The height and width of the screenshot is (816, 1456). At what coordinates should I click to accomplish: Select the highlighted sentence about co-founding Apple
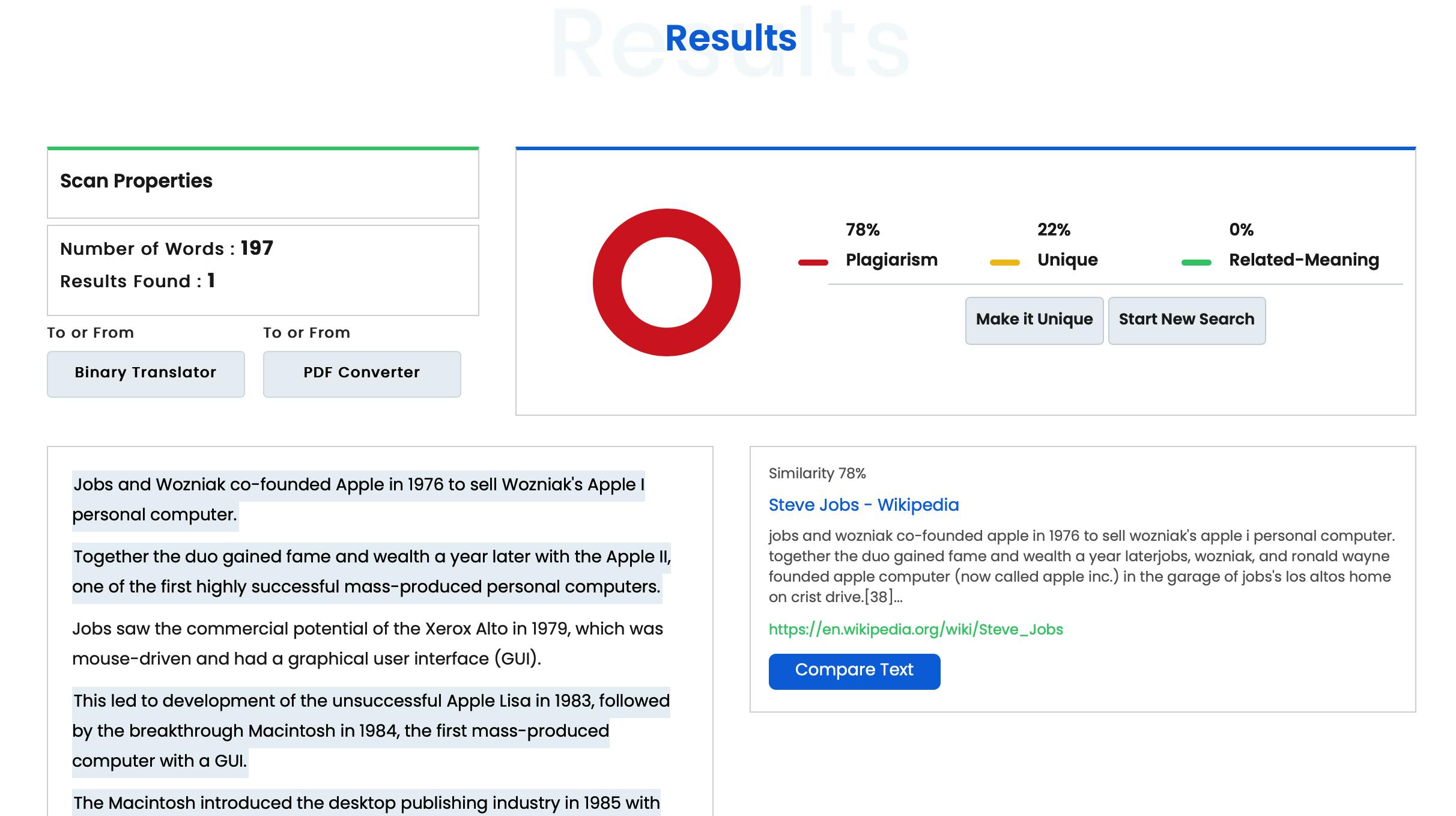tap(358, 486)
